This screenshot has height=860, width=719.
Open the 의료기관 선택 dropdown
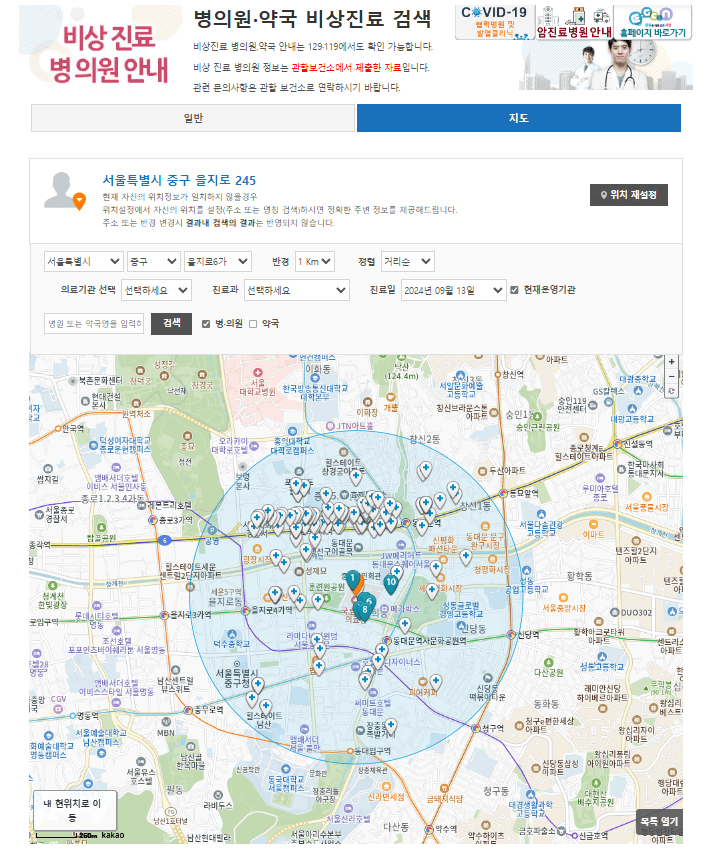156,290
